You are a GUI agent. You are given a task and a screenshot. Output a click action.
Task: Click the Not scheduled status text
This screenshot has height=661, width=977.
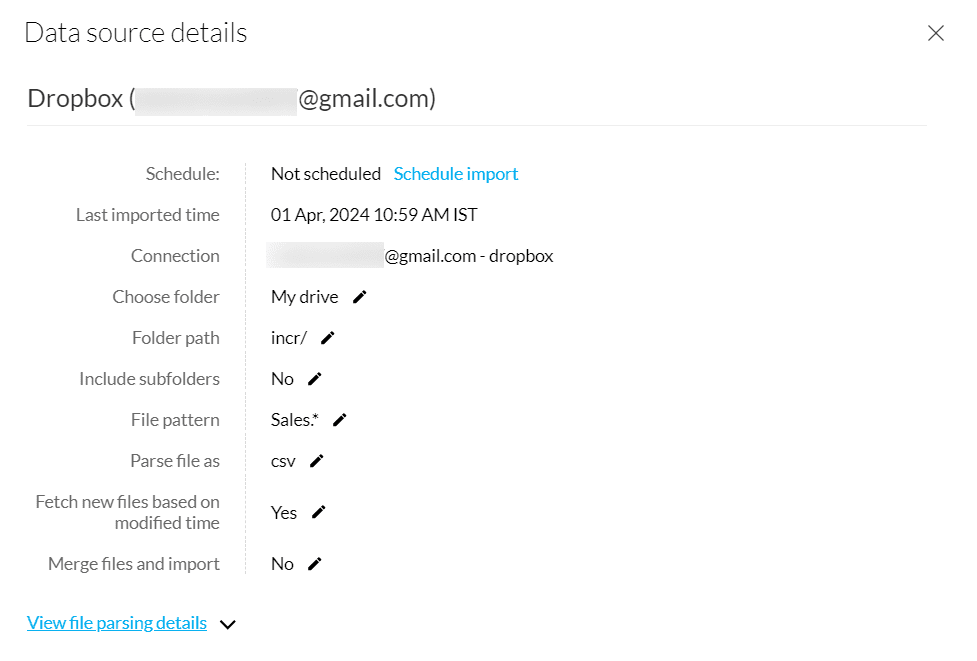(326, 174)
